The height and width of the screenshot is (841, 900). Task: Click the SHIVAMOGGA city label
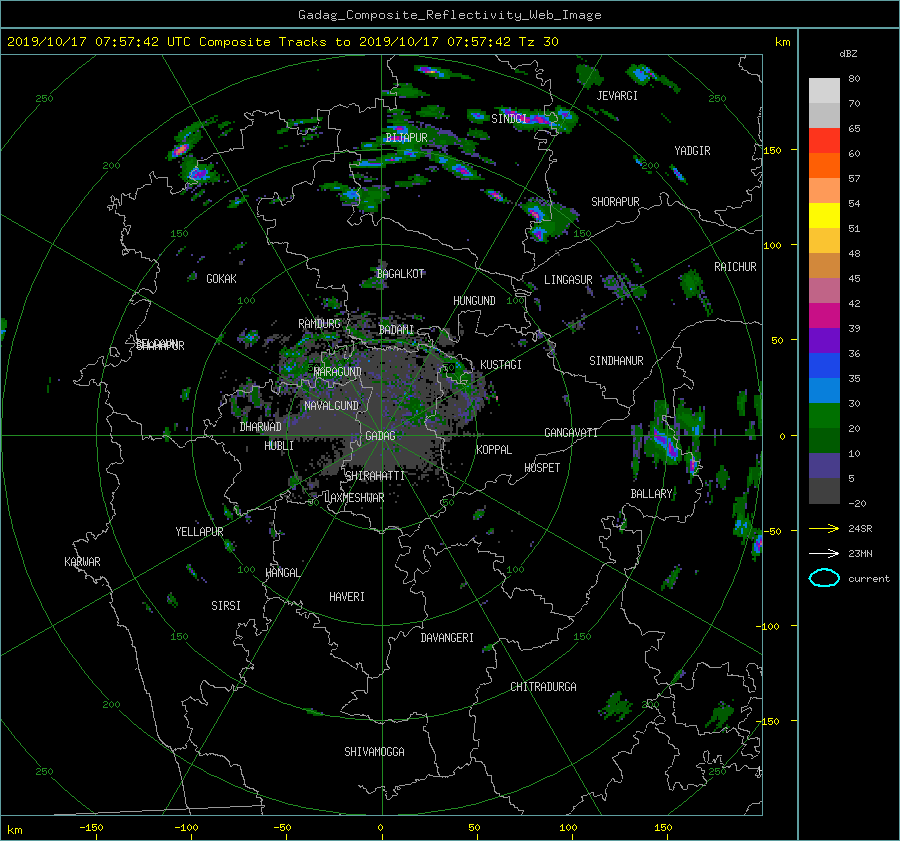[374, 752]
